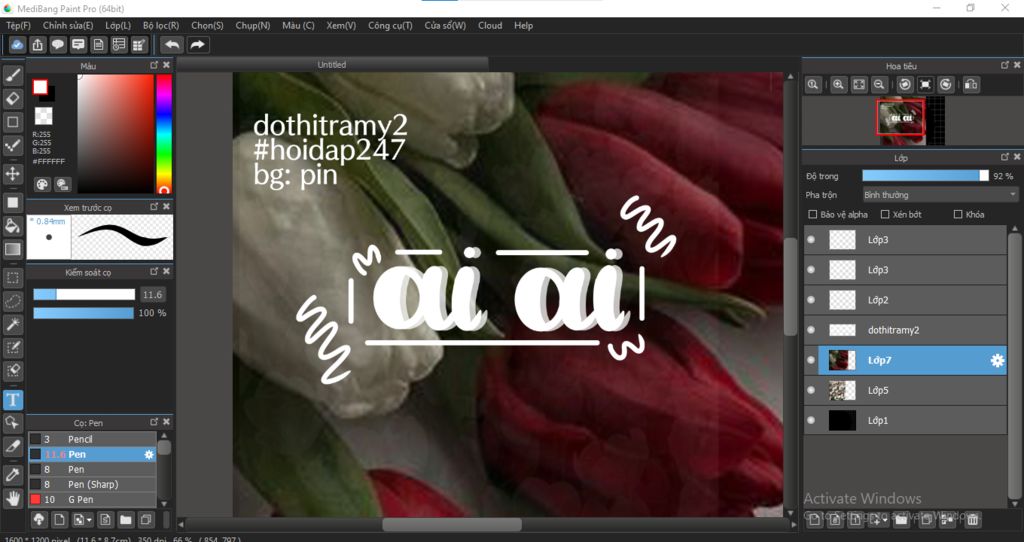Enable Bảo vệ alpha checkbox

pos(812,214)
